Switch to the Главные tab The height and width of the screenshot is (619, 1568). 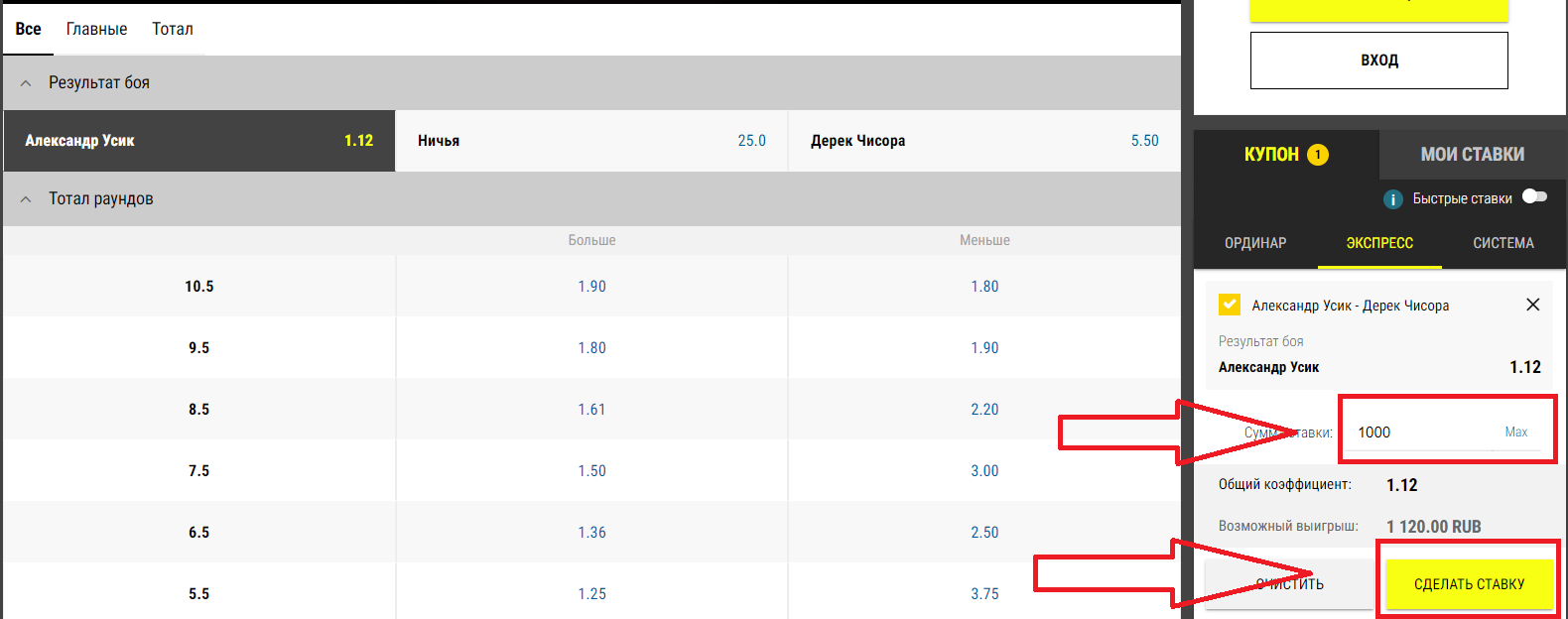[x=96, y=30]
